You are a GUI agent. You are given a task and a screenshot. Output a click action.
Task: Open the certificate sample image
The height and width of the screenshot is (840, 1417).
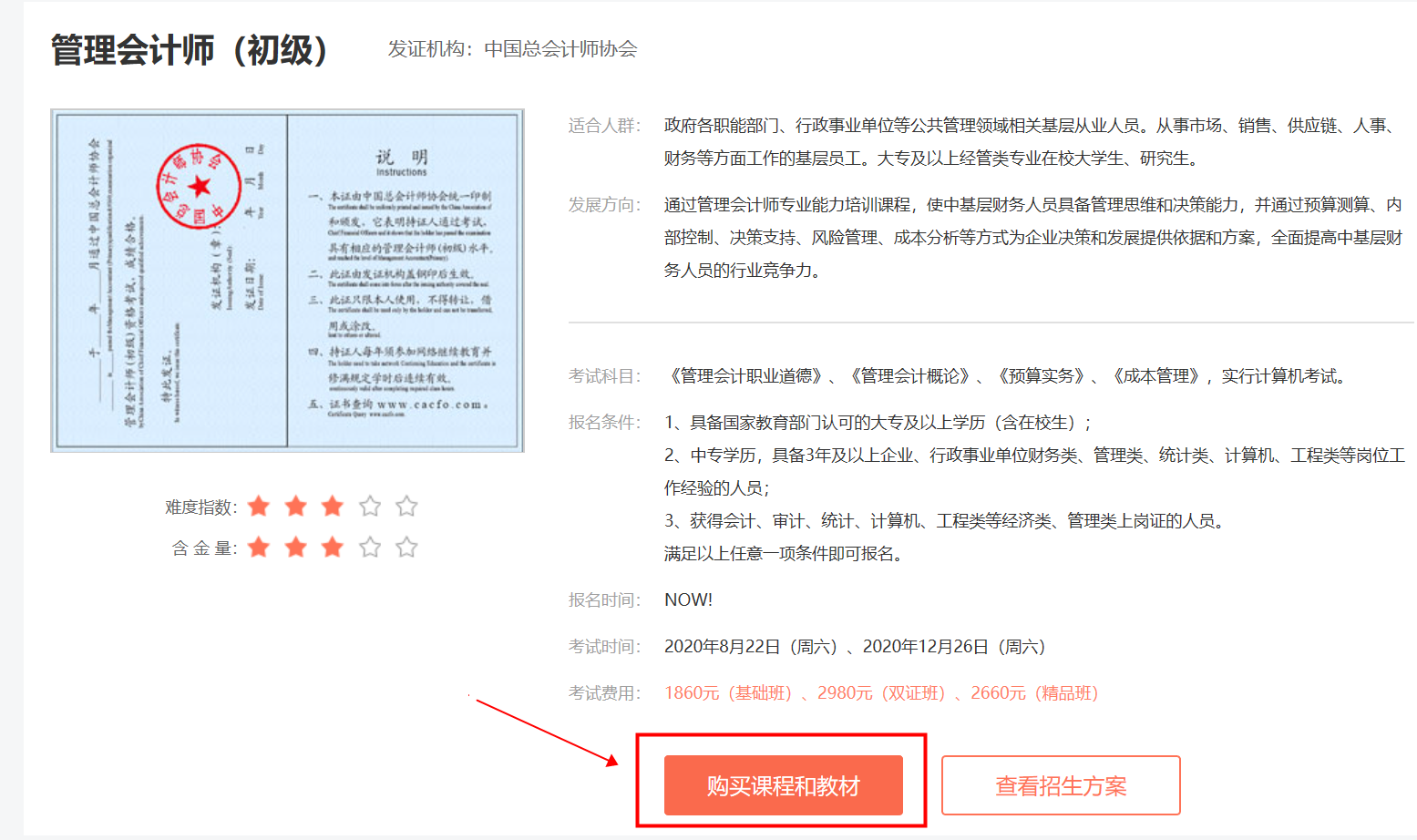pos(287,281)
